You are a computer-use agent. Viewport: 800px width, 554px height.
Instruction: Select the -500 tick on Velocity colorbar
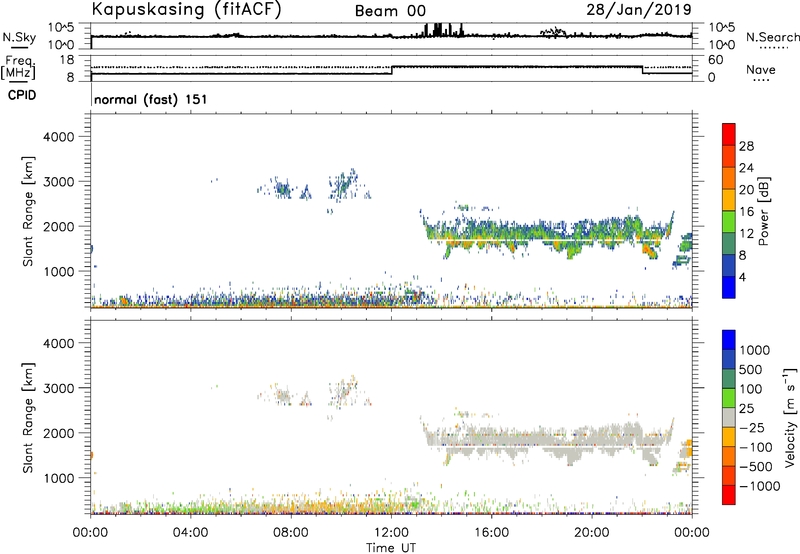point(756,467)
